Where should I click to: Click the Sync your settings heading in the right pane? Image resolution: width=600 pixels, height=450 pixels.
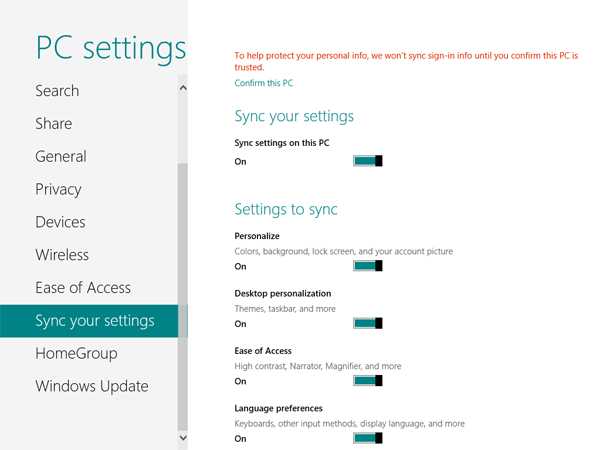click(294, 116)
